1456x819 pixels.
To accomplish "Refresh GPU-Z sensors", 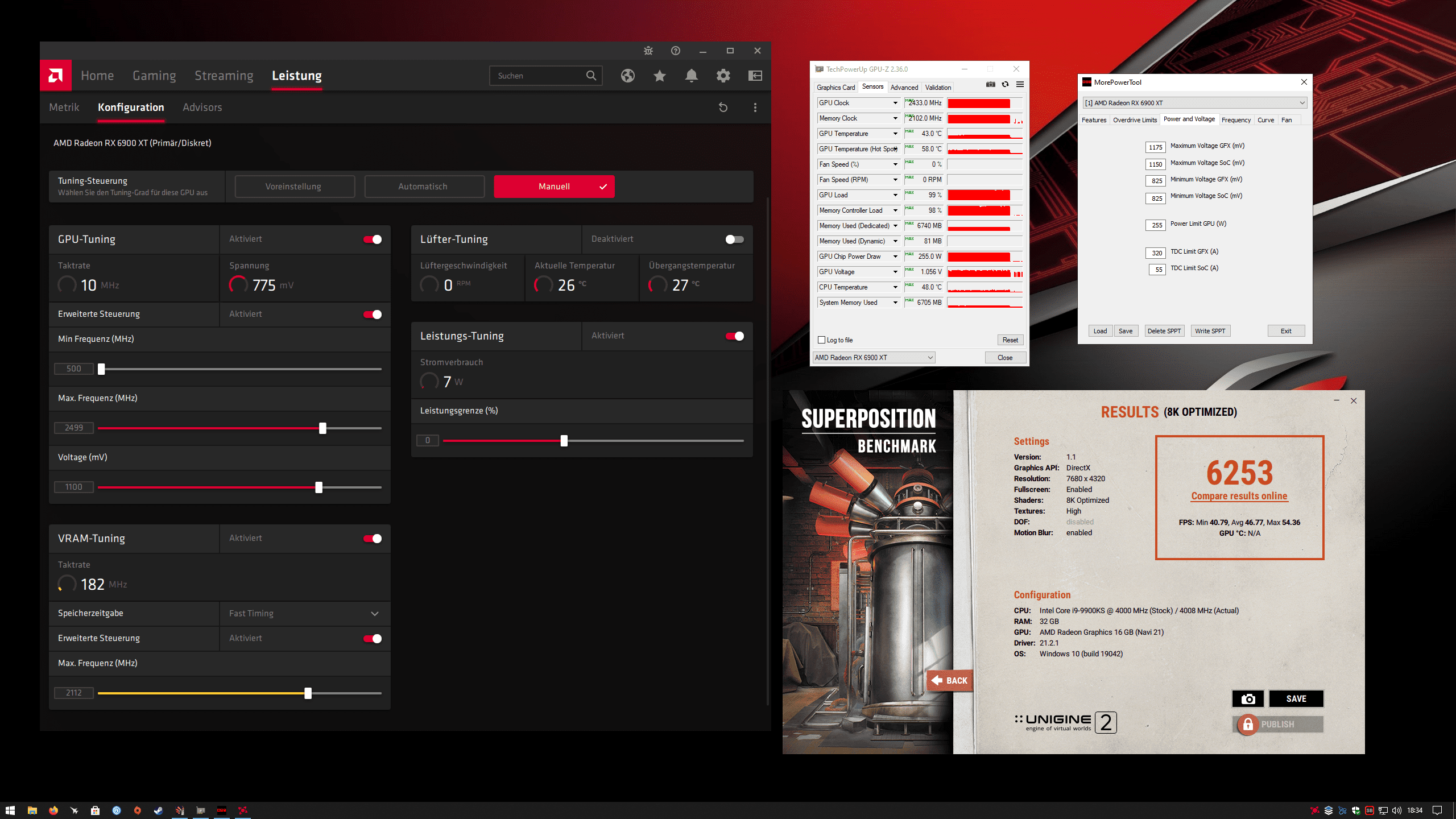I will click(1005, 84).
